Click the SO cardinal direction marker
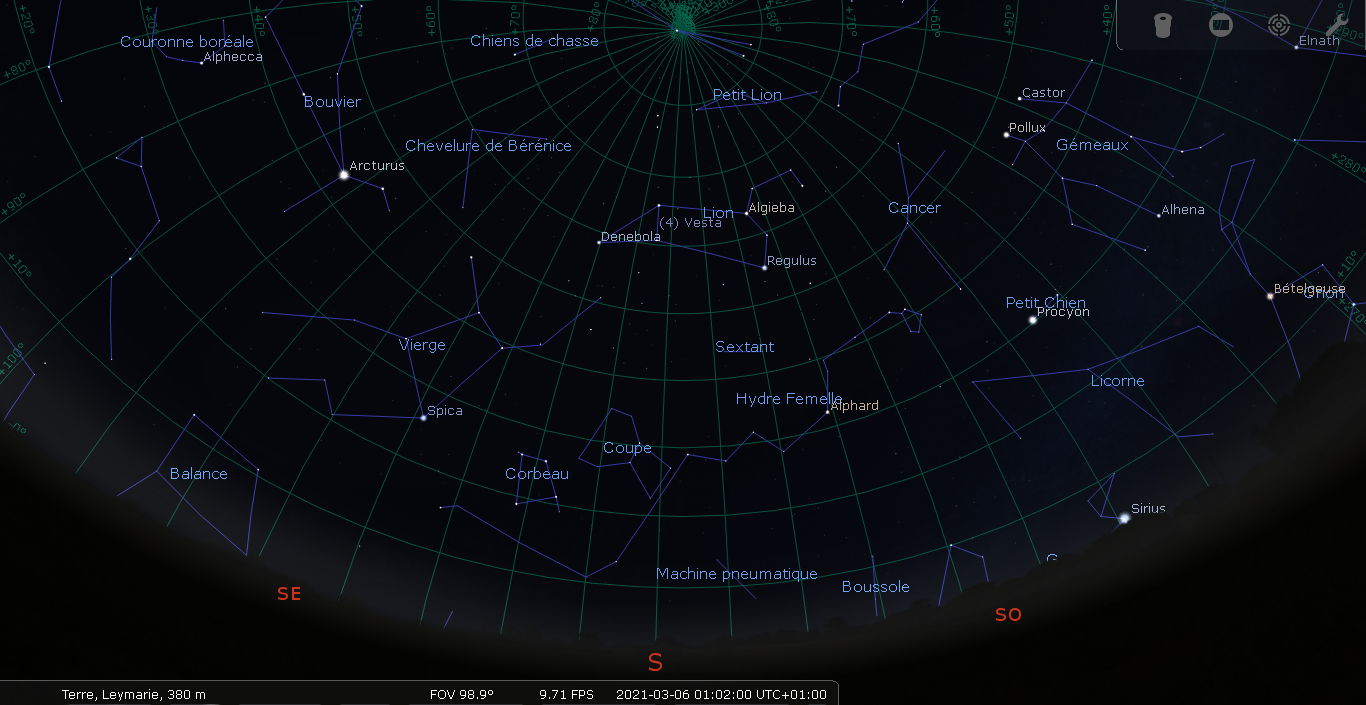 pos(1008,614)
